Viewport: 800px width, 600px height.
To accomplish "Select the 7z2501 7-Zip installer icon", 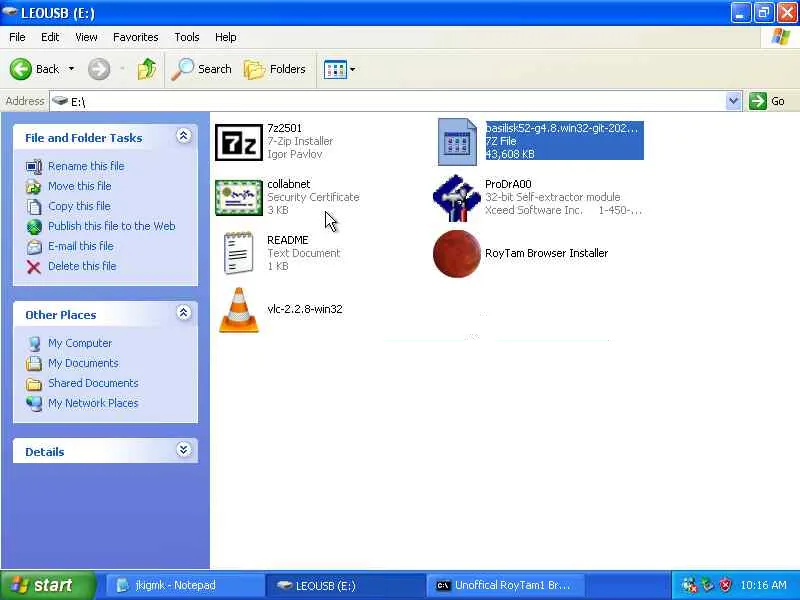I will (239, 142).
